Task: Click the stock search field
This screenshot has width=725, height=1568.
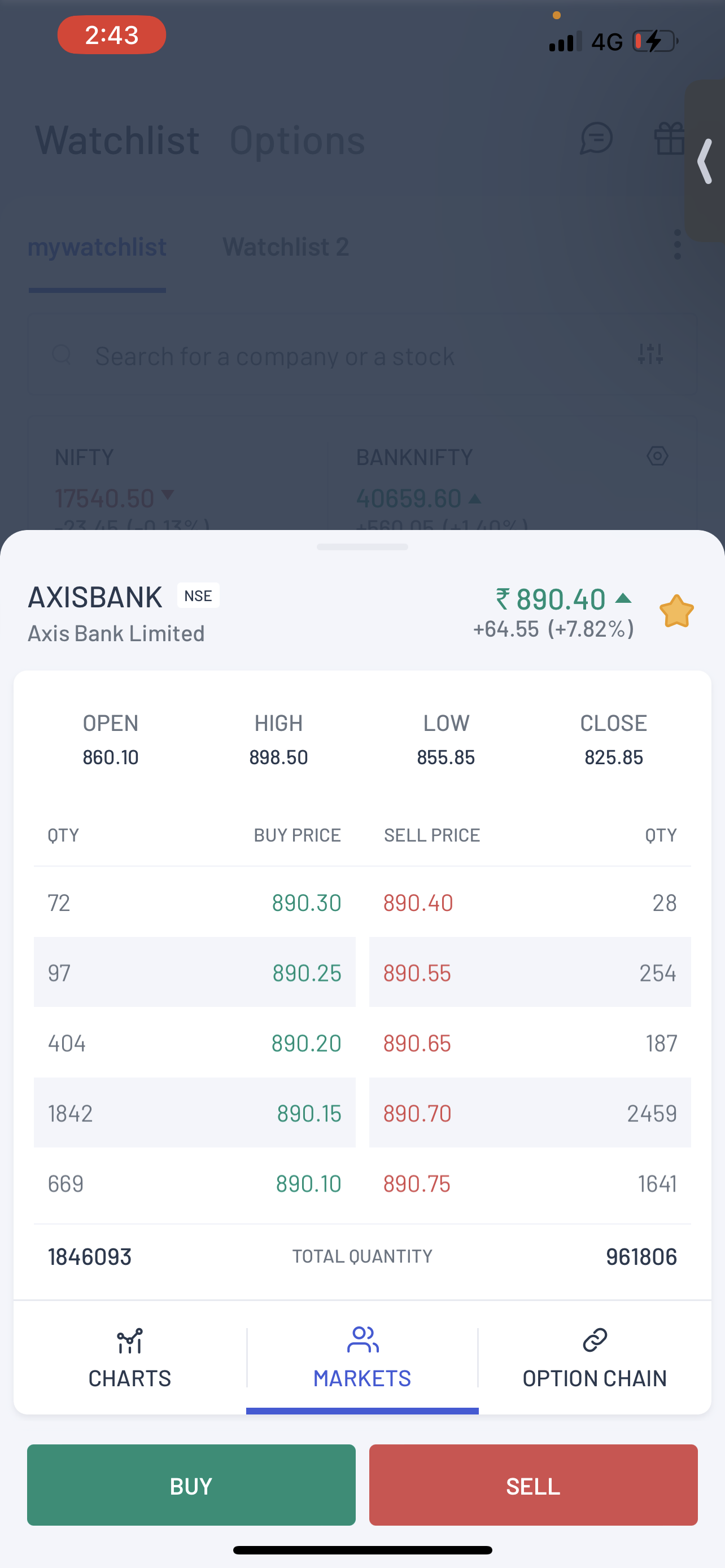Action: pos(353,356)
